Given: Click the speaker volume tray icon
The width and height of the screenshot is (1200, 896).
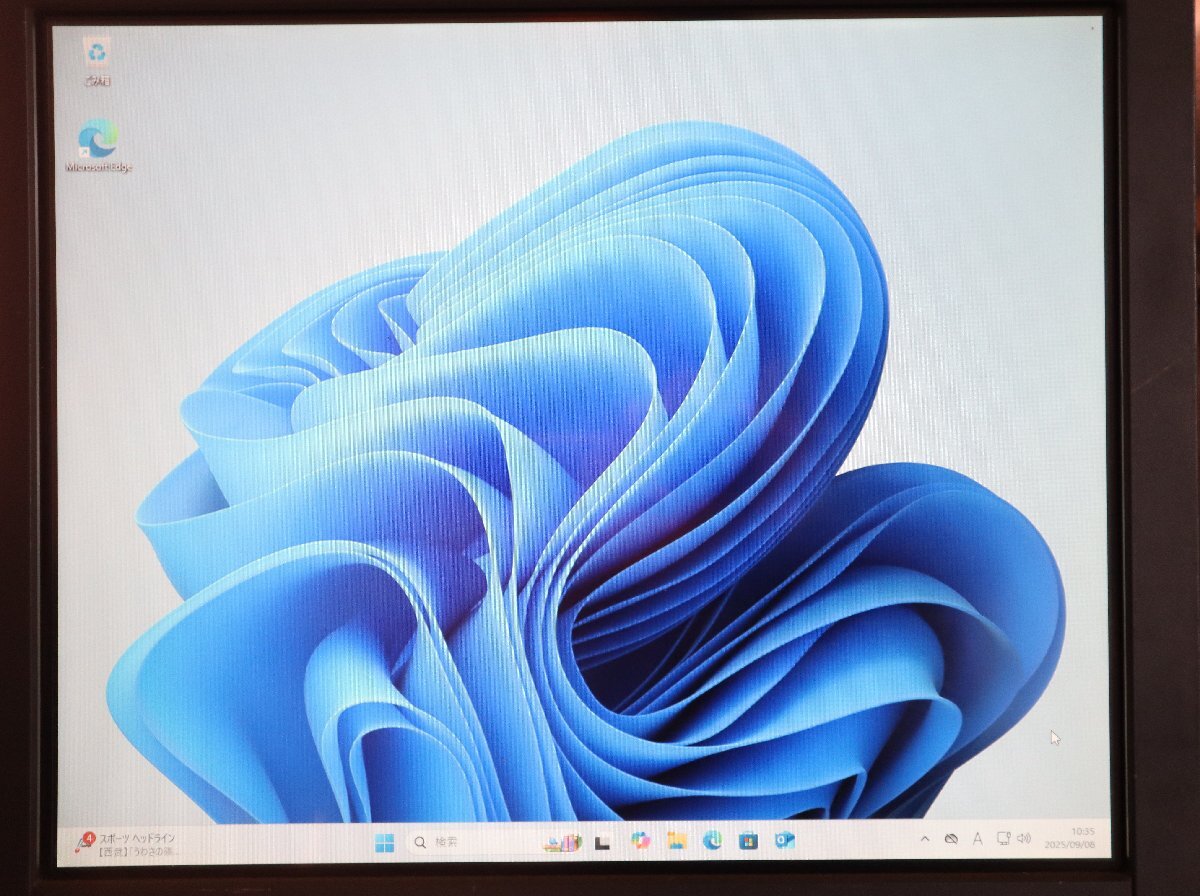Looking at the screenshot, I should coord(1023,838).
